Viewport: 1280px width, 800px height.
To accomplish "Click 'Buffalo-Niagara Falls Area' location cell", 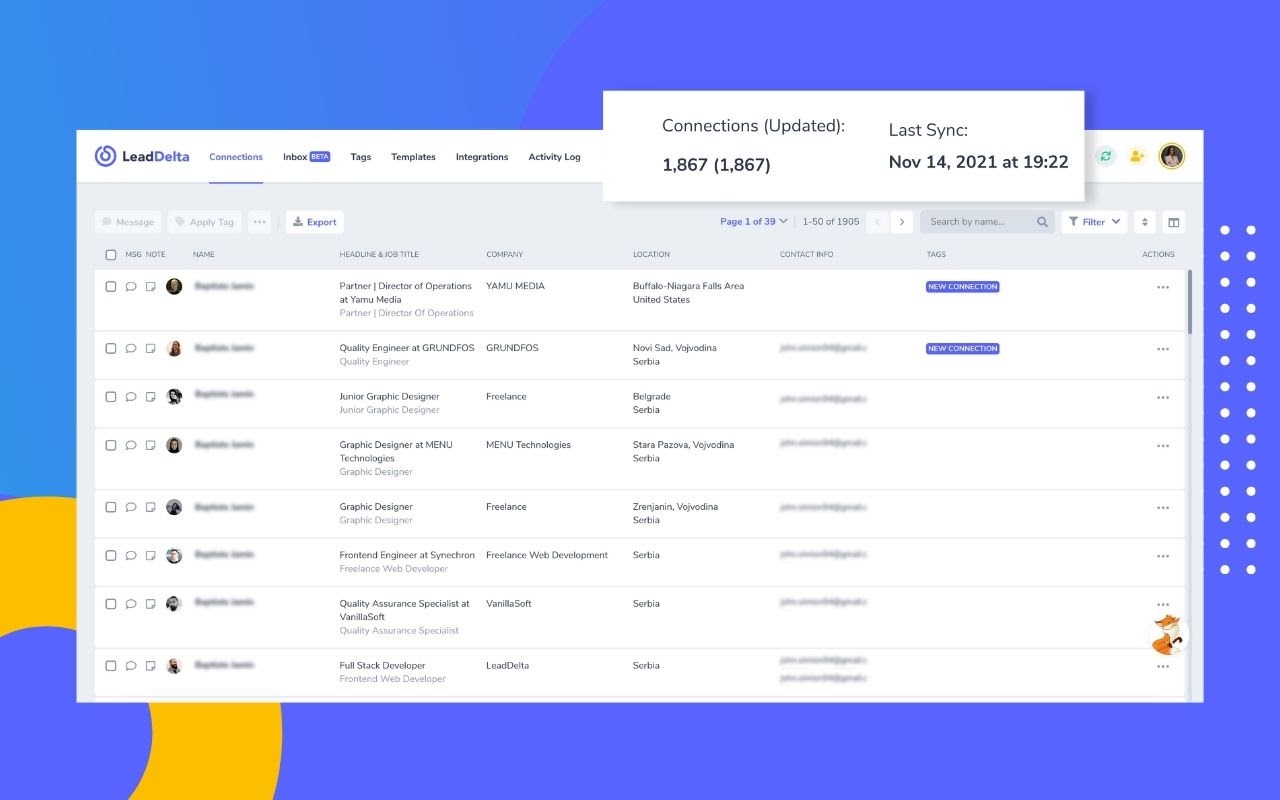I will point(688,286).
